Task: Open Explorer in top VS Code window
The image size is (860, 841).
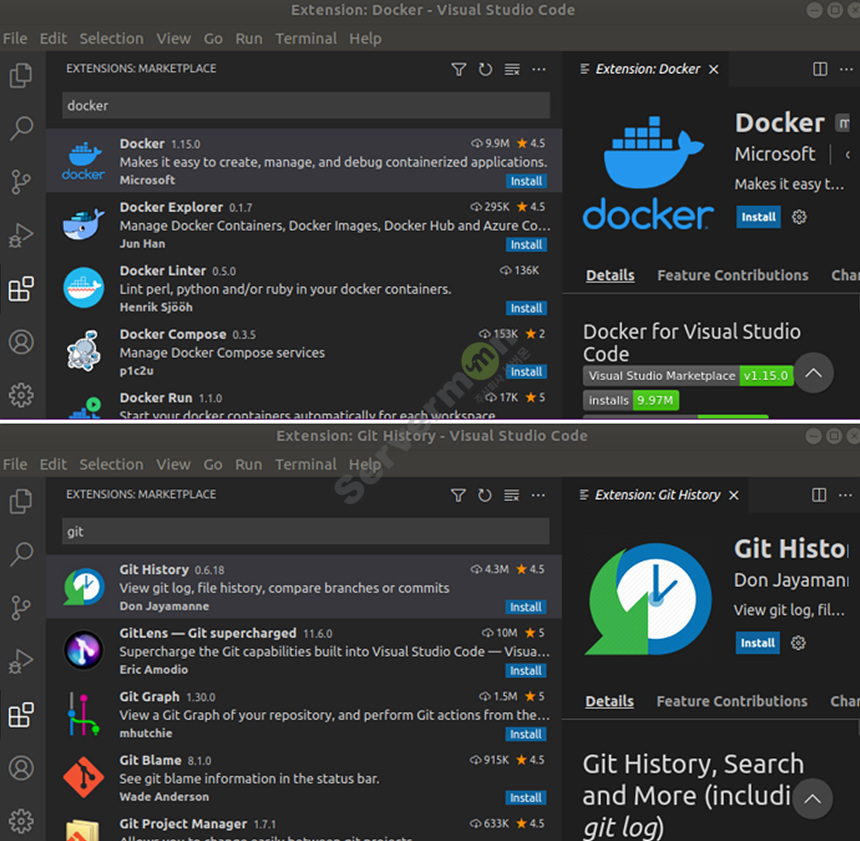Action: coord(21,76)
